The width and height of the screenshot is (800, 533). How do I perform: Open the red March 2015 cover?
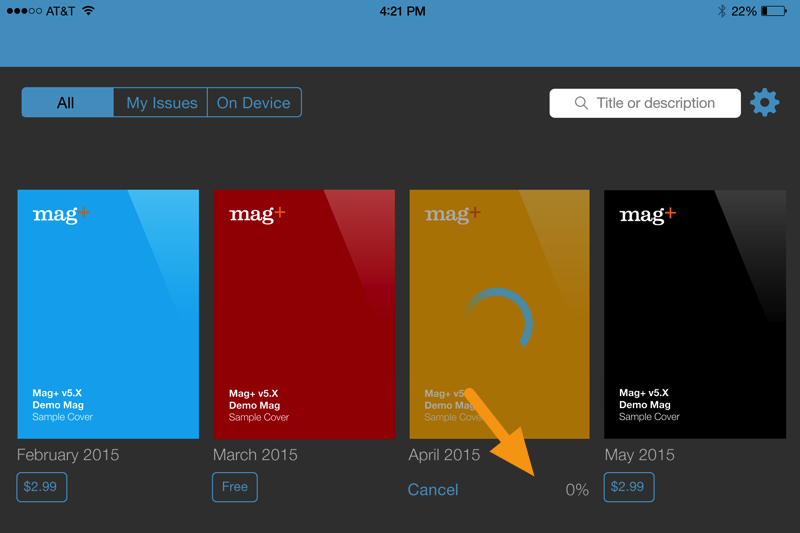pyautogui.click(x=304, y=314)
